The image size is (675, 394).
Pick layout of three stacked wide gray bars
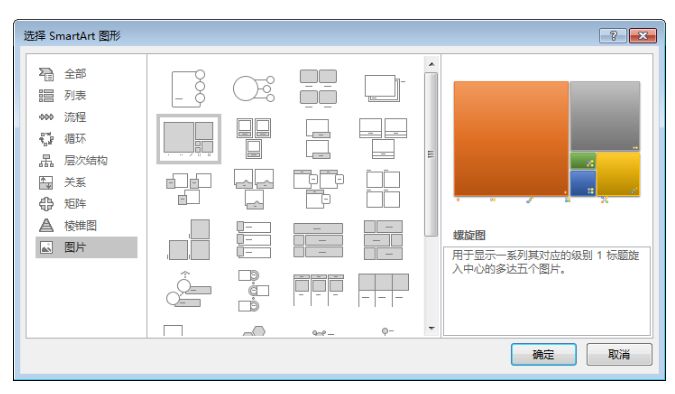point(318,239)
